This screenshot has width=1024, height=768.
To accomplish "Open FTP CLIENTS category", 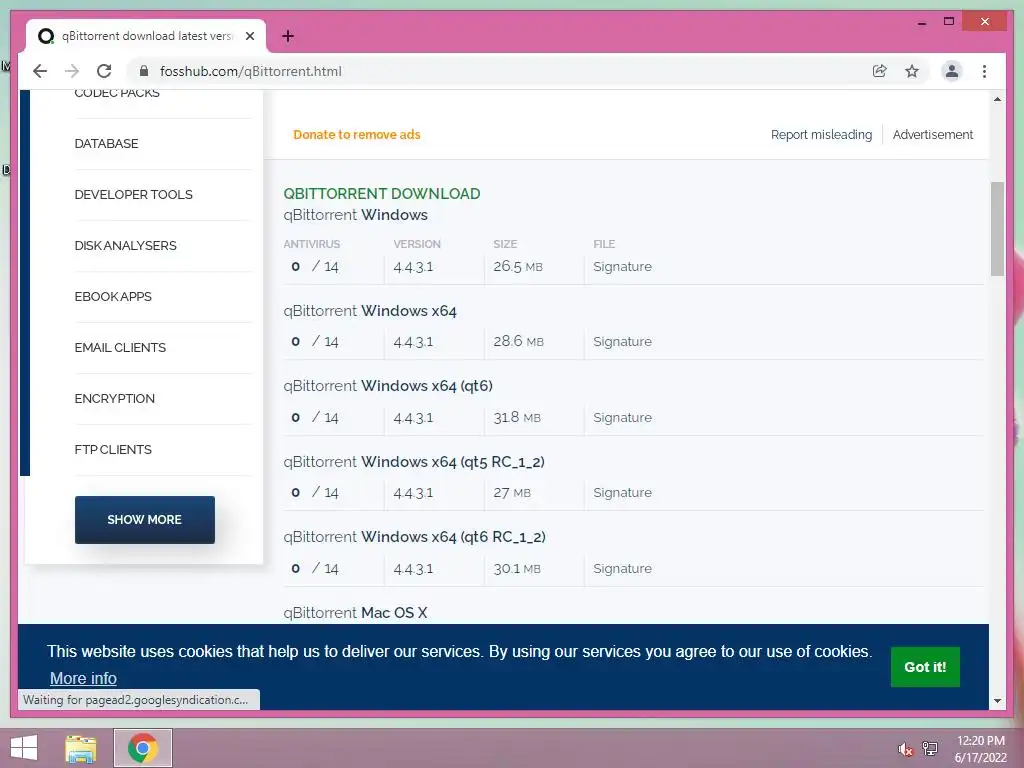I will [x=113, y=449].
